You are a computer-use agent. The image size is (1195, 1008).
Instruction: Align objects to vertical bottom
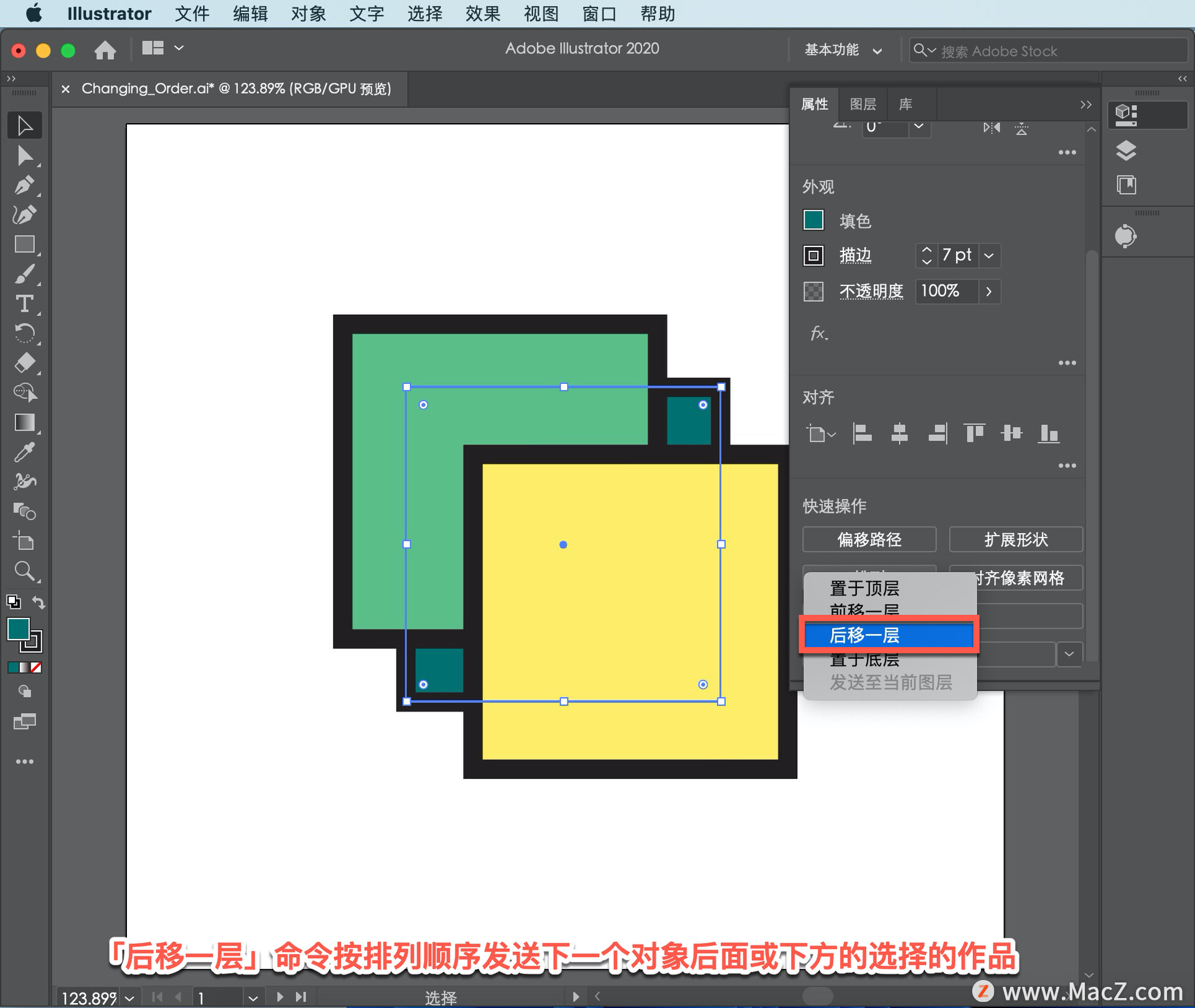[1049, 433]
